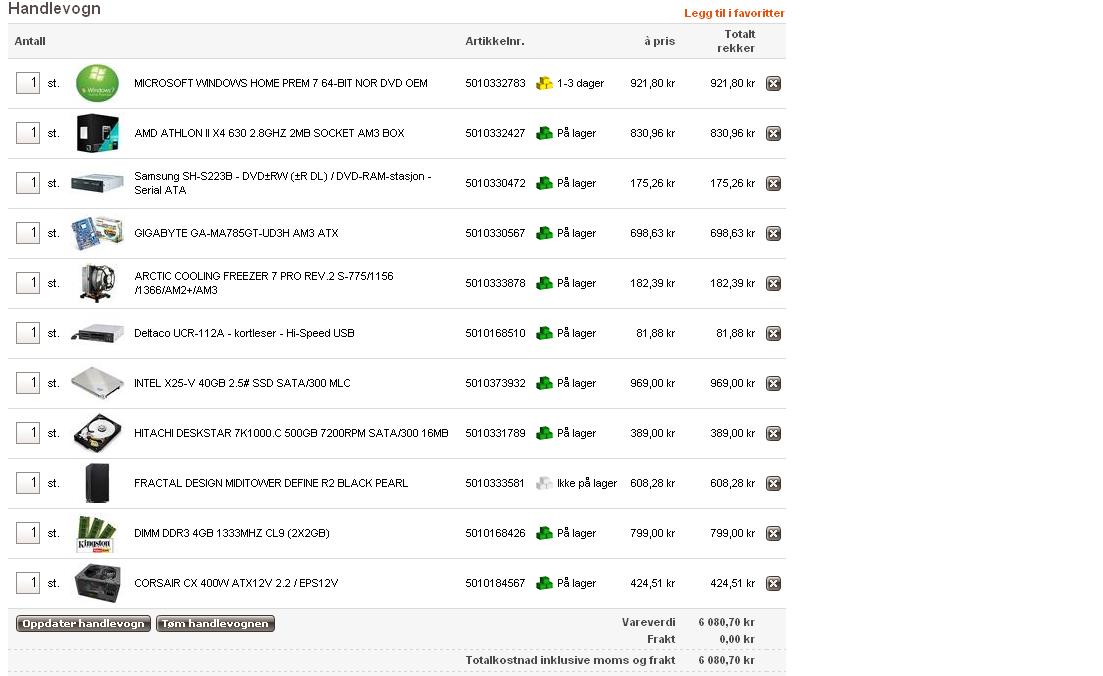
Task: Edit quantity field for Deltaco UCR-112A
Action: [x=28, y=333]
